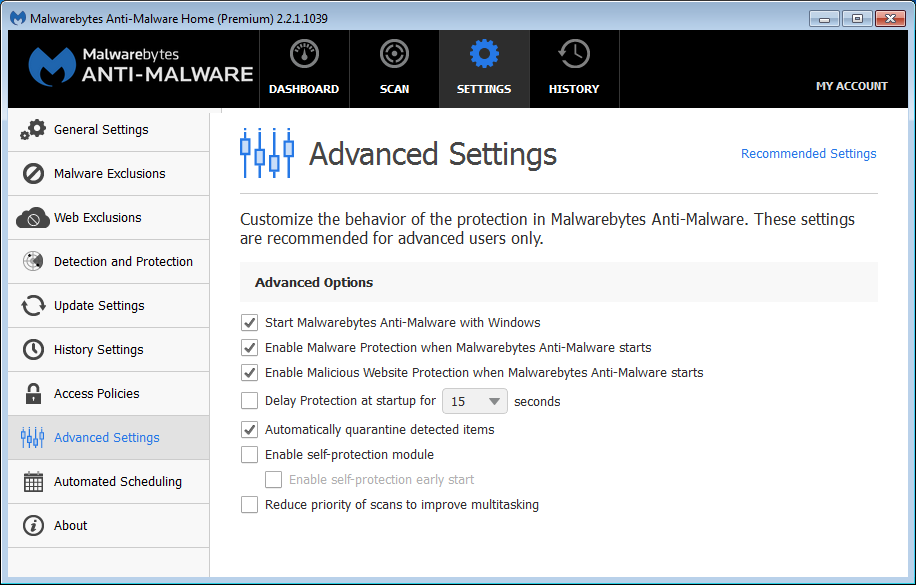
Task: Select the Settings tab label
Action: 484,89
